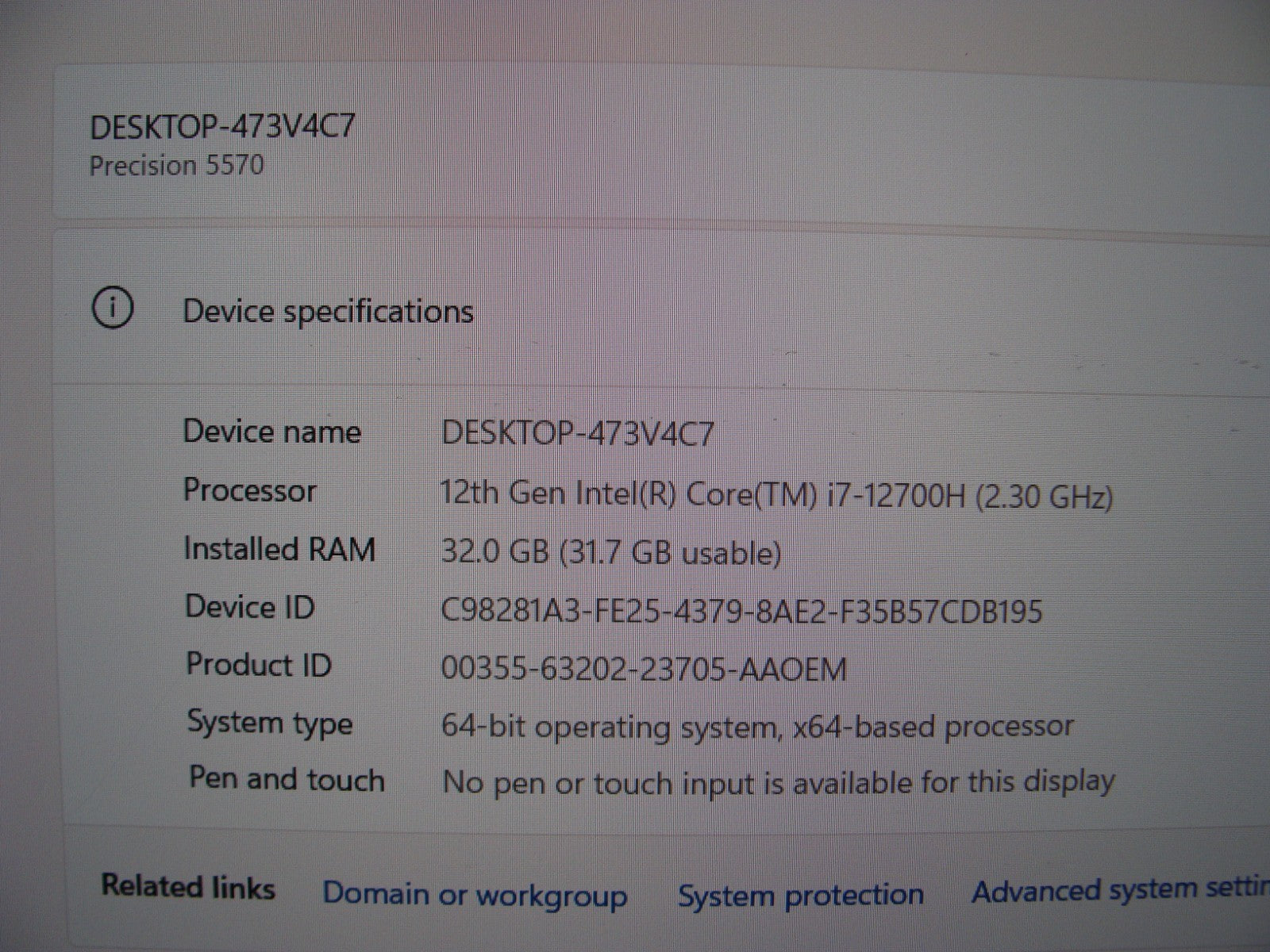
Task: Click the Pen and touch row label
Action: 286,780
